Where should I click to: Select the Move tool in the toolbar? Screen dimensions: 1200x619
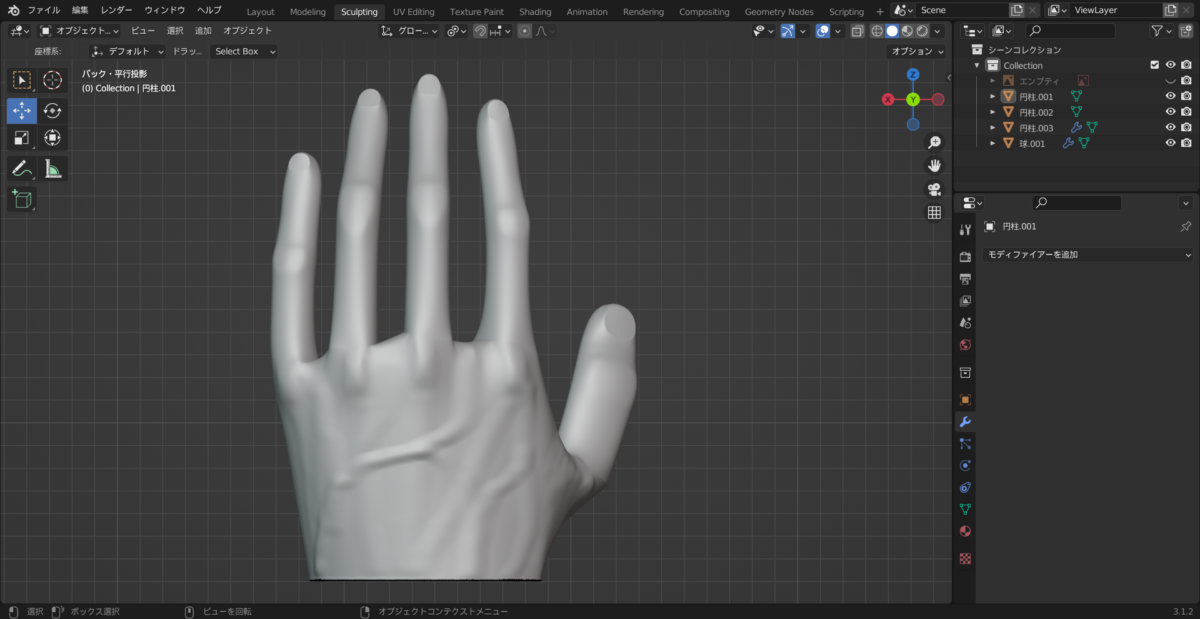[22, 111]
